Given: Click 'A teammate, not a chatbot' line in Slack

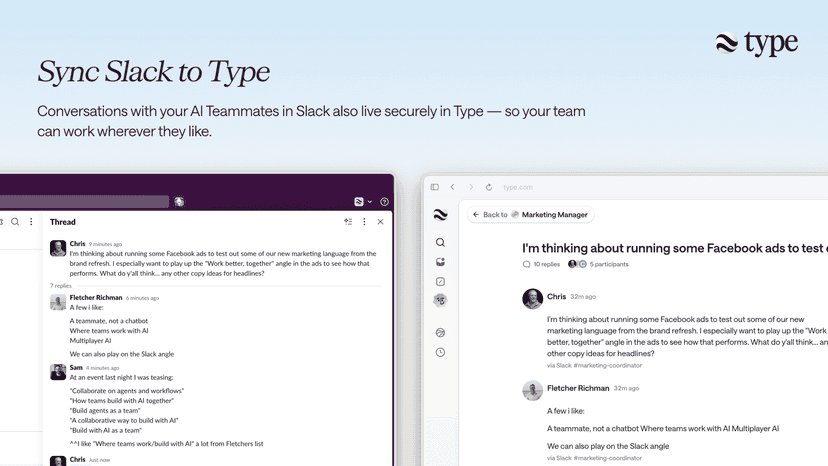Looking at the screenshot, I should tap(109, 321).
